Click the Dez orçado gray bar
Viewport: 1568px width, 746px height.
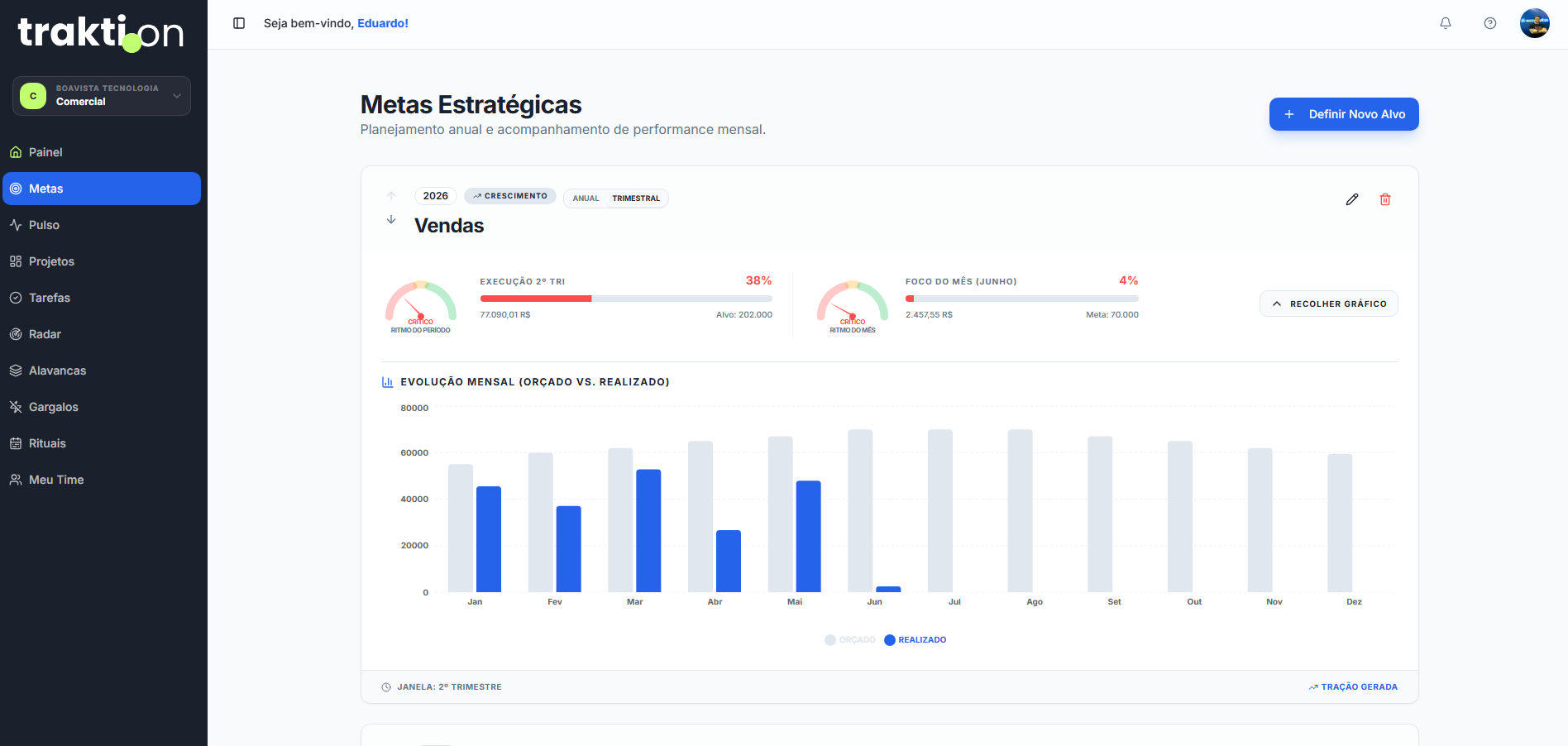coord(1340,523)
